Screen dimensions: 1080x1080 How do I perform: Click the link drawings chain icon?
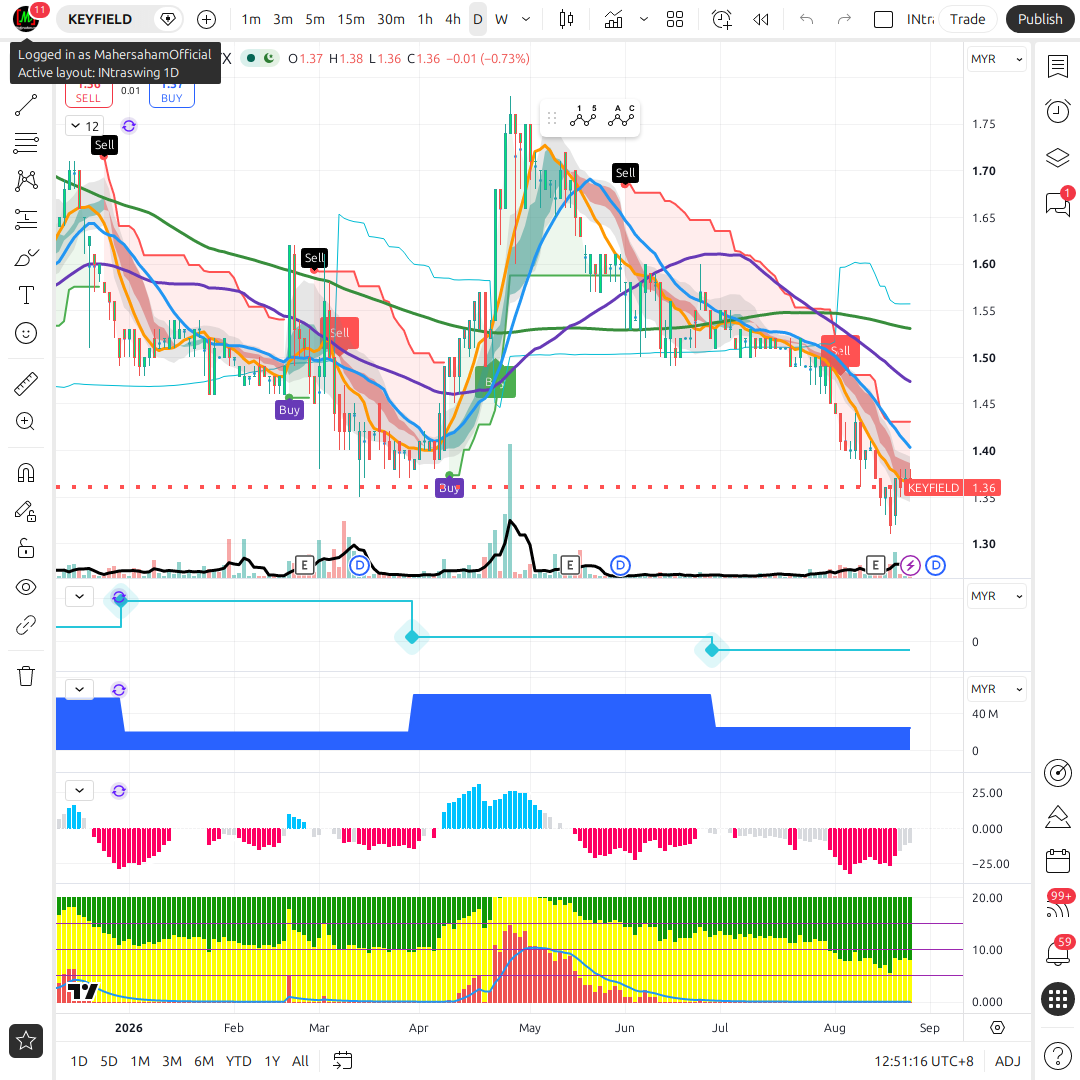(x=25, y=625)
